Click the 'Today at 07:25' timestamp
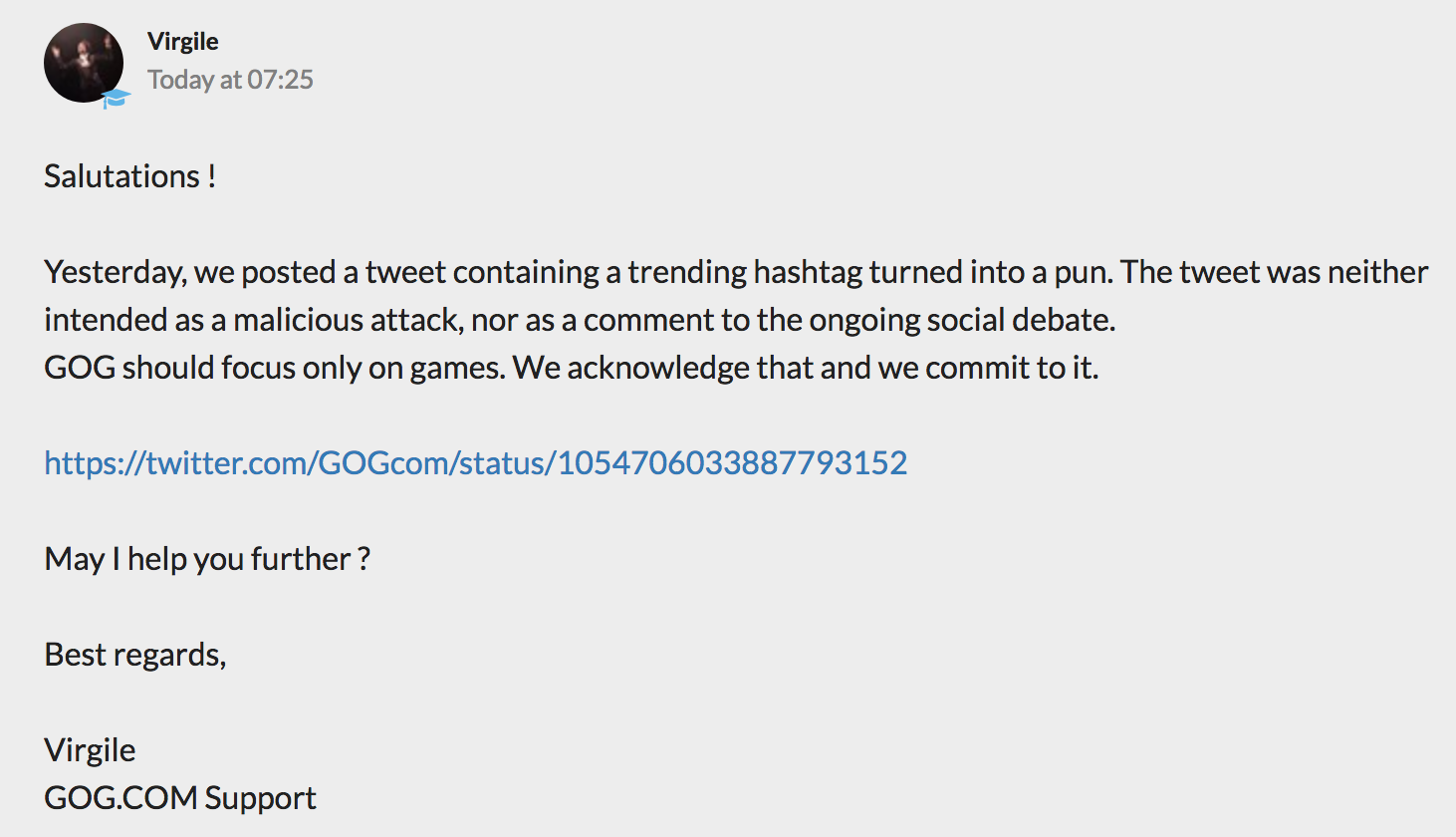1456x837 pixels. coord(230,80)
